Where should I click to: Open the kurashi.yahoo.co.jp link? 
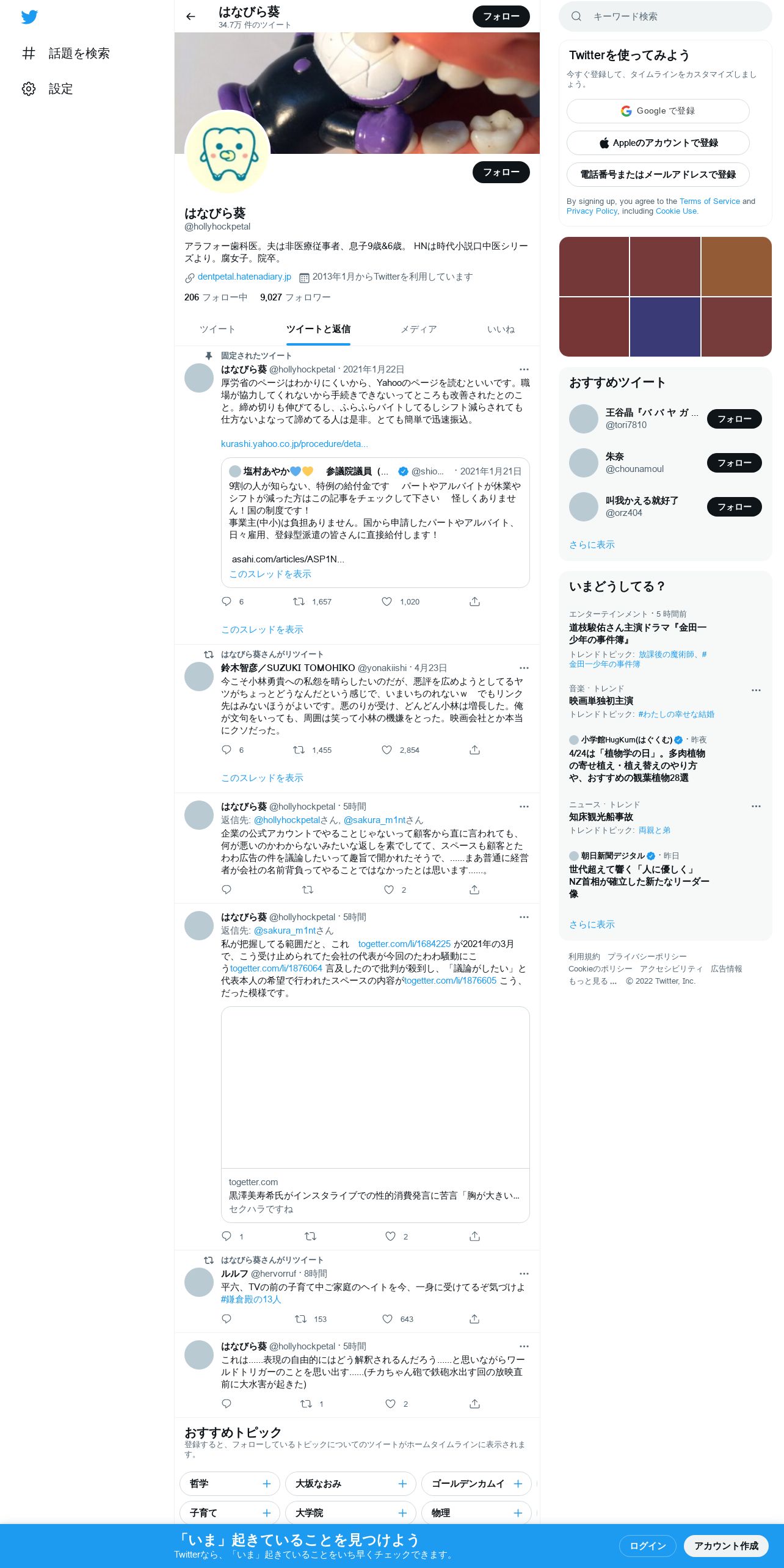(294, 444)
